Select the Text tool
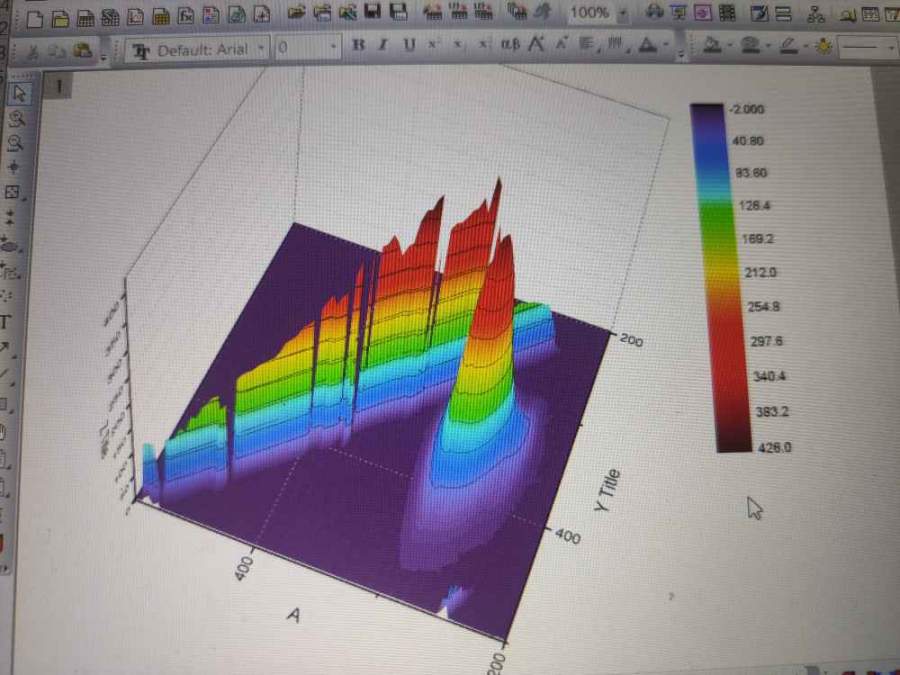This screenshot has width=900, height=675. (6, 323)
